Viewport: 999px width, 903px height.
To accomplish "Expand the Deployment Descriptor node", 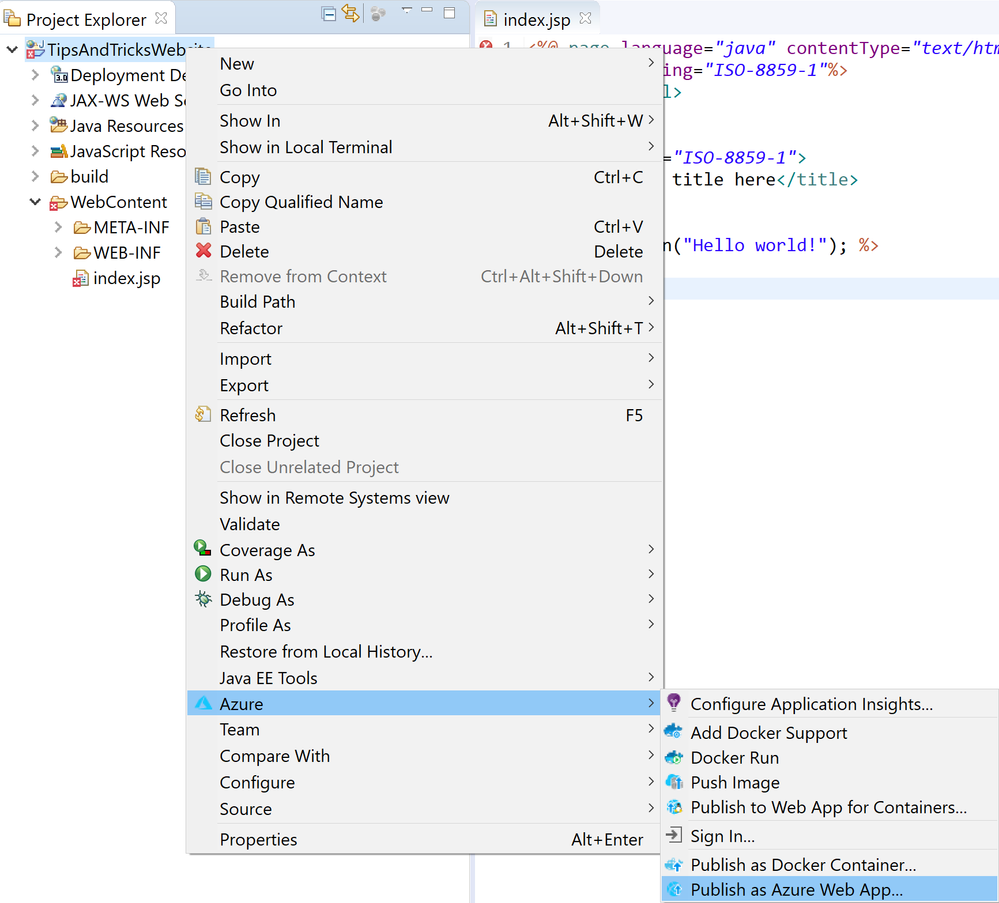I will tap(35, 75).
